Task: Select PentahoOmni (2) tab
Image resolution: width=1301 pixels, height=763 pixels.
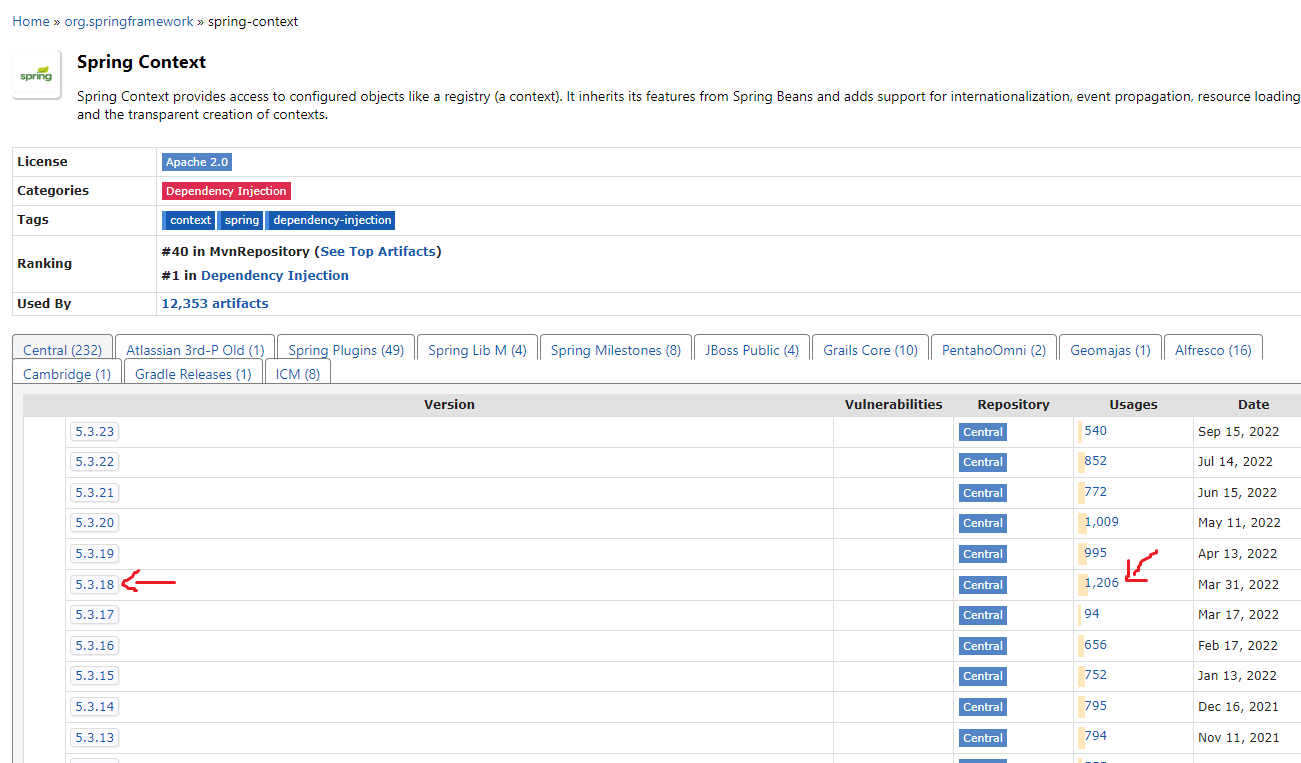Action: point(993,350)
